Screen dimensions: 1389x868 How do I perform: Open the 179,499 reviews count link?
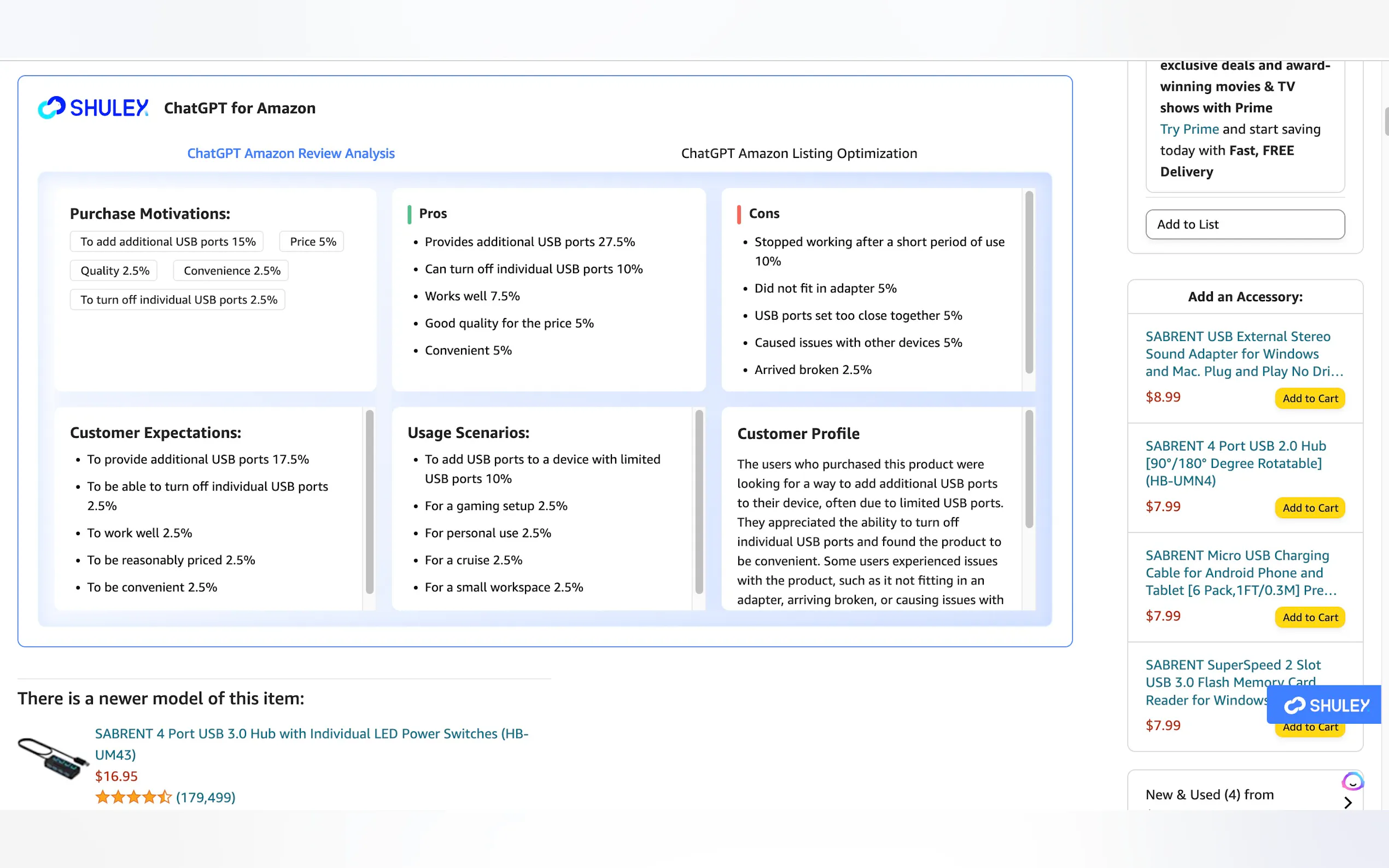(206, 797)
